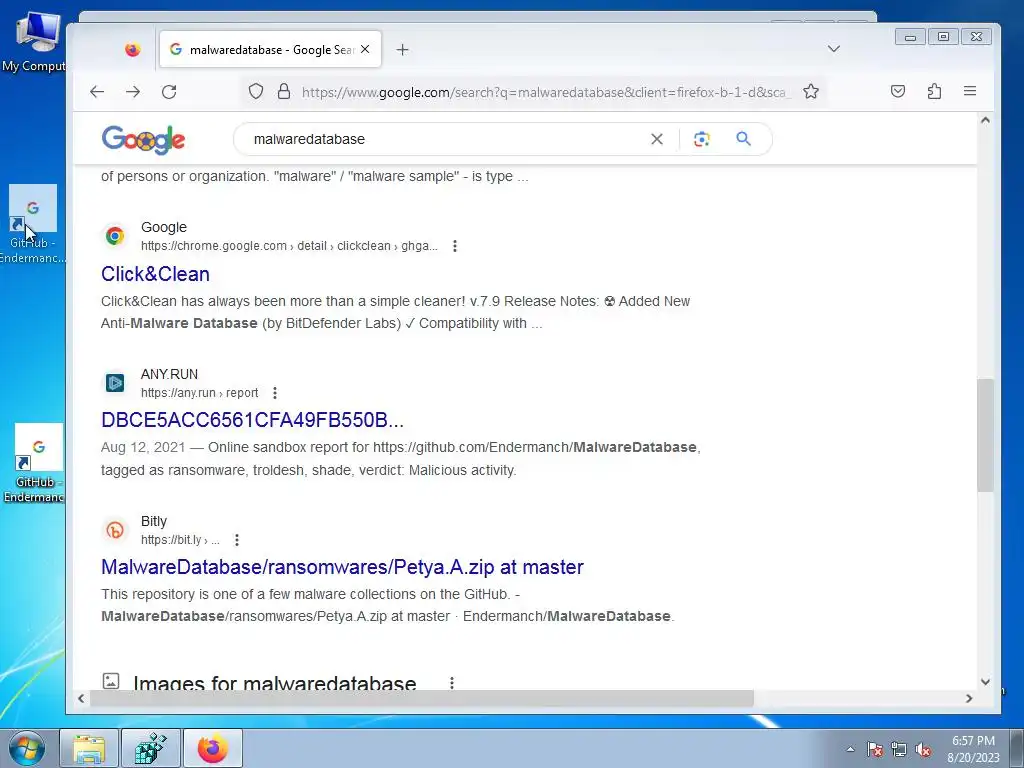The width and height of the screenshot is (1024, 768).
Task: Click the Bitly site name
Action: point(154,521)
